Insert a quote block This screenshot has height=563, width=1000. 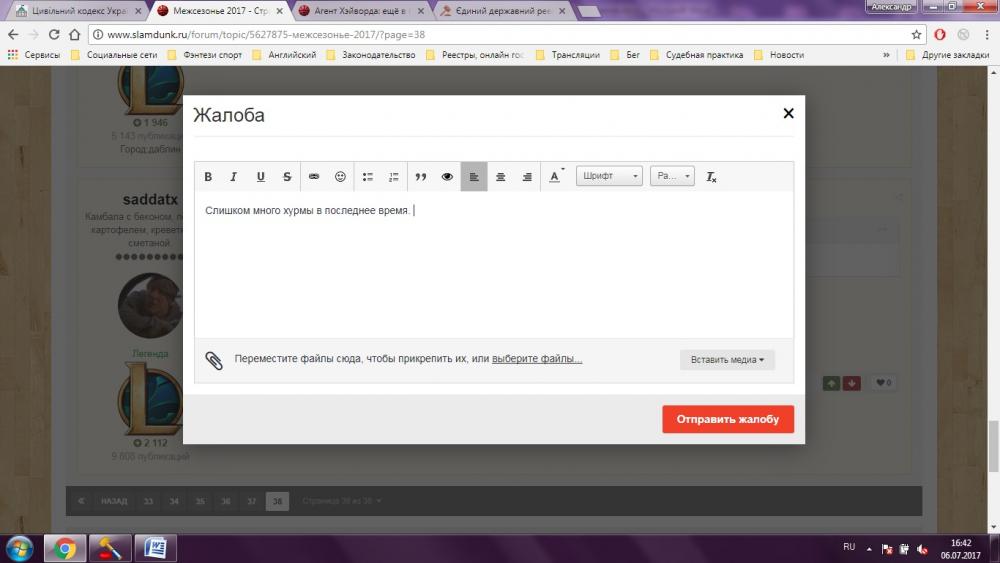click(421, 177)
